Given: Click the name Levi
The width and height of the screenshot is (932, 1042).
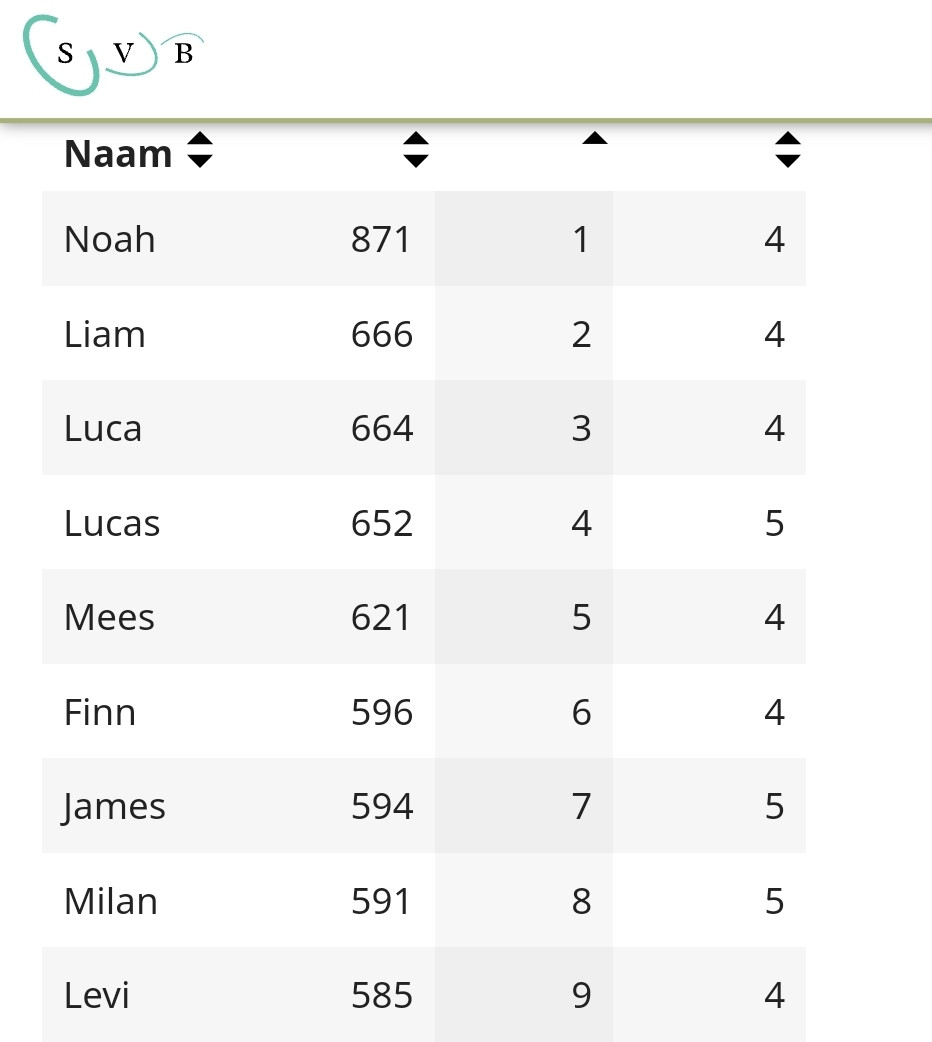Looking at the screenshot, I should [x=96, y=995].
